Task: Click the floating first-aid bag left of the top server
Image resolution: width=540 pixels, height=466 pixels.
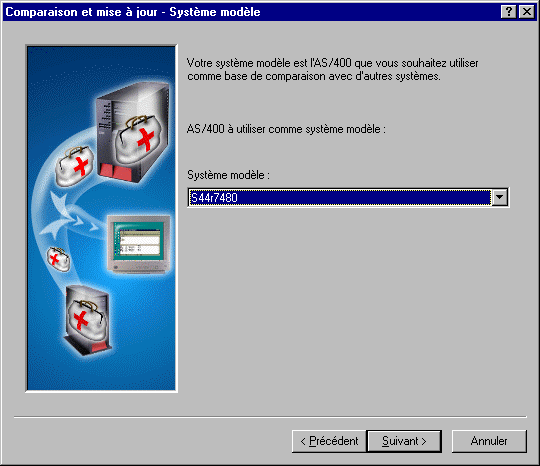Action: click(74, 166)
